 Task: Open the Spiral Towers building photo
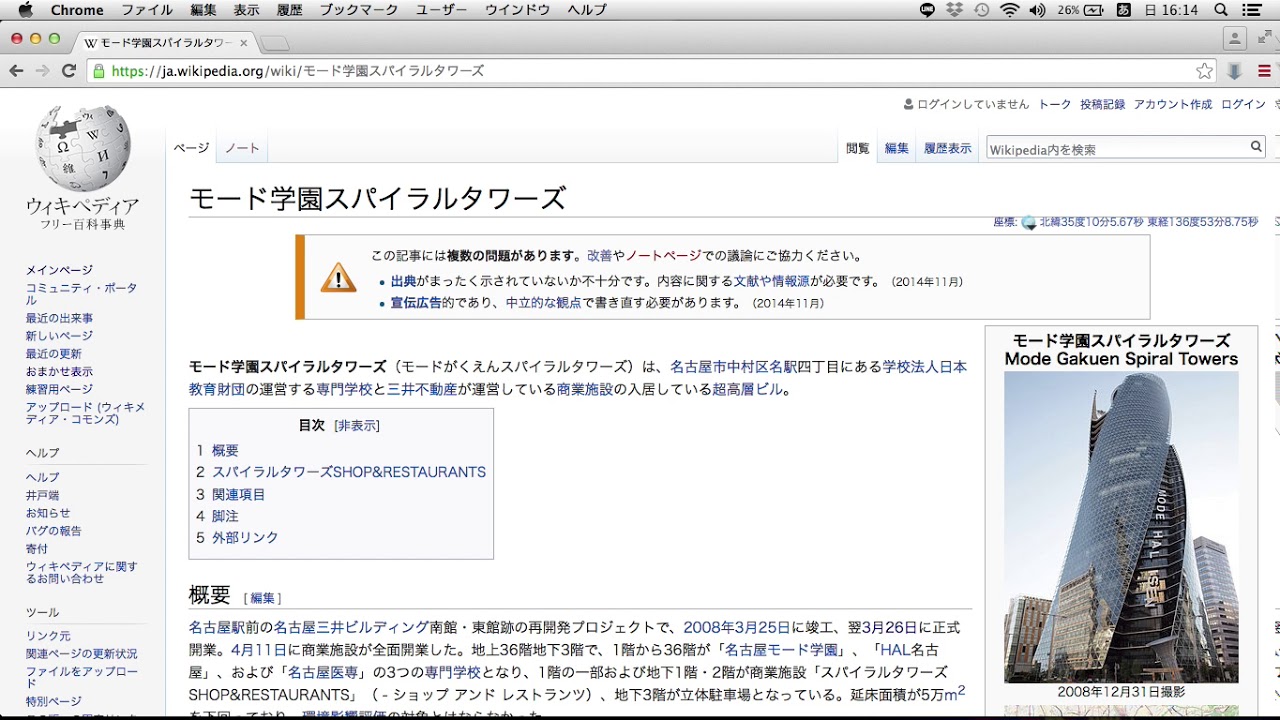[x=1121, y=527]
